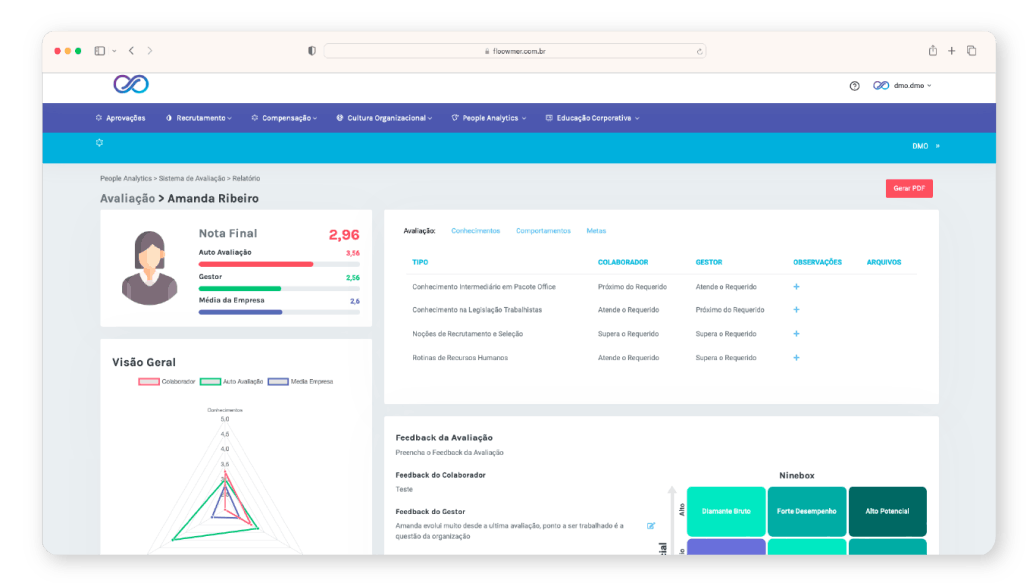Toggle the browser sidebar icon
The height and width of the screenshot is (583, 1036).
coord(100,51)
